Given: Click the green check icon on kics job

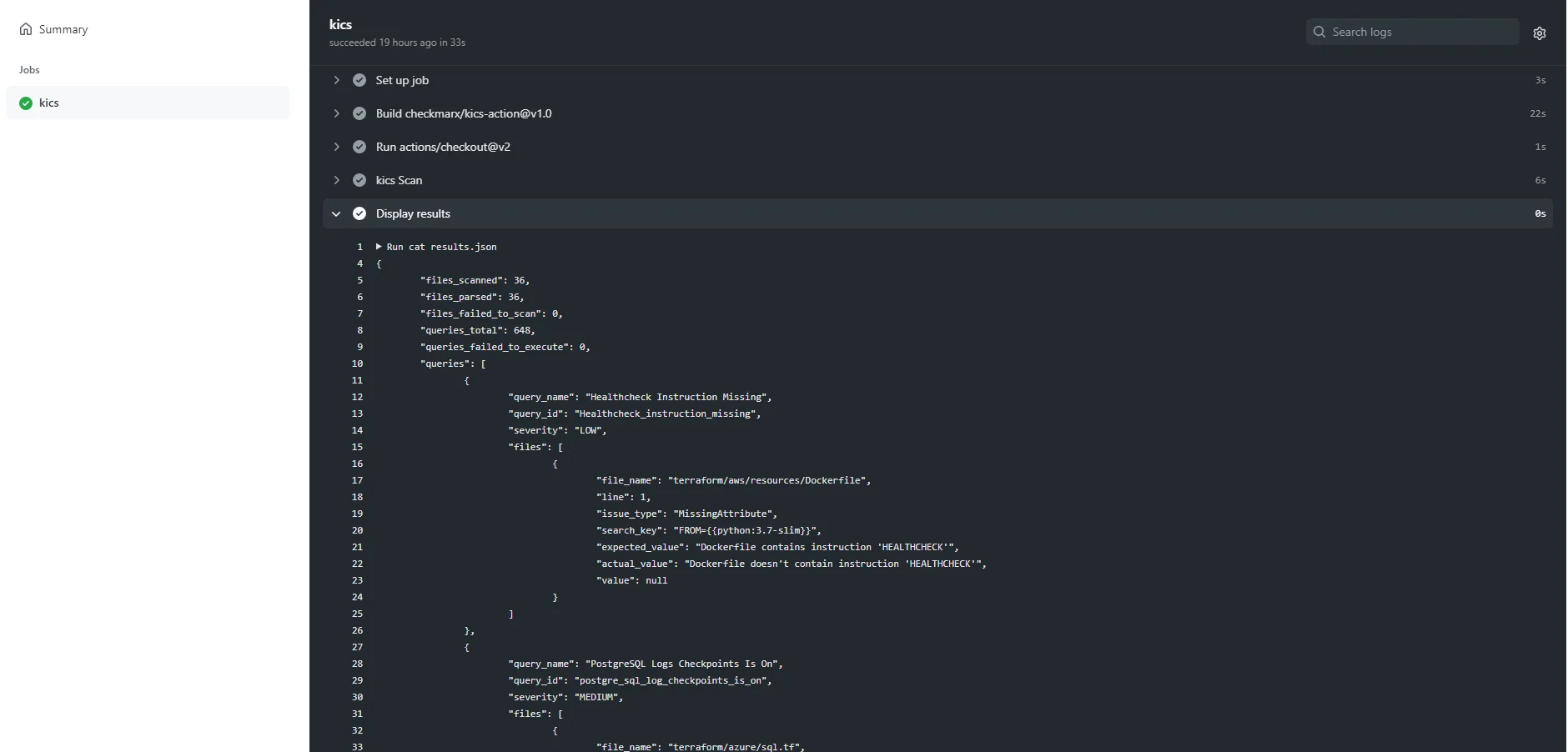Looking at the screenshot, I should [25, 103].
